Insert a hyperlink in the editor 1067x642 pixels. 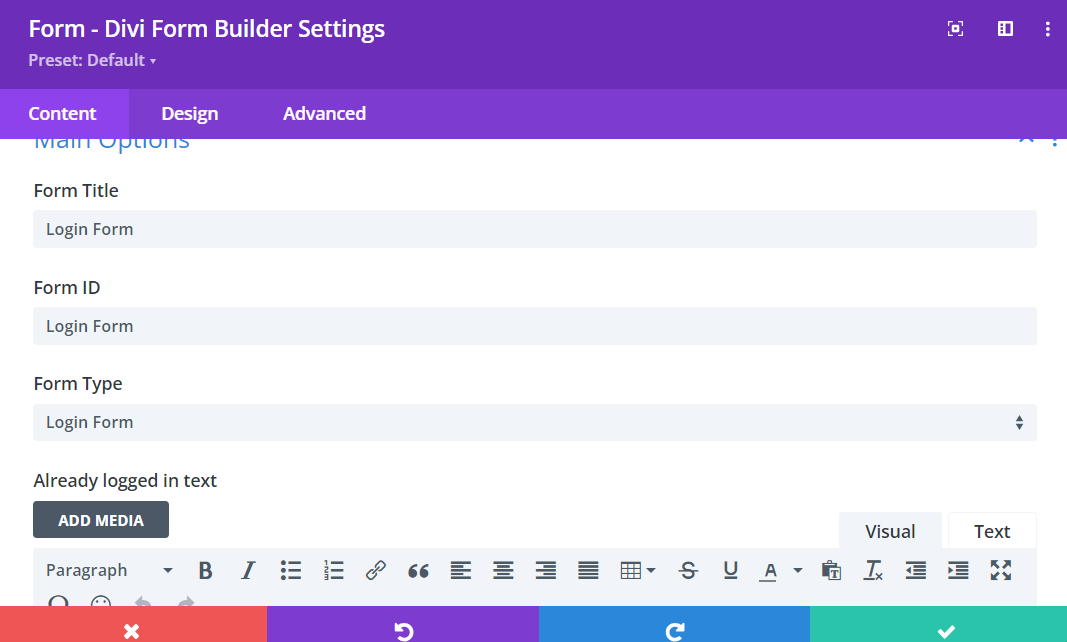click(x=376, y=570)
